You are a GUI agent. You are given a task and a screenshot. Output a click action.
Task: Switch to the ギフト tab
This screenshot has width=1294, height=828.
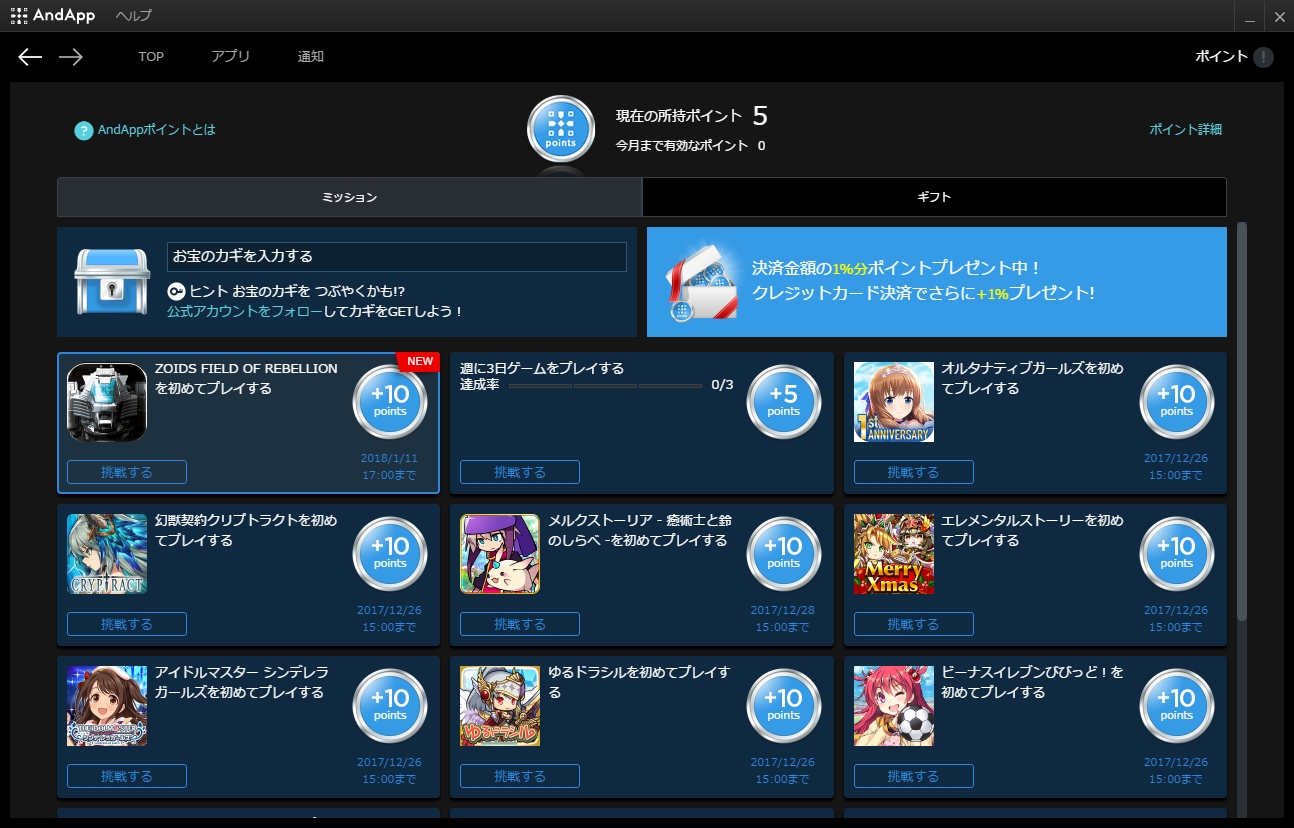tap(934, 197)
